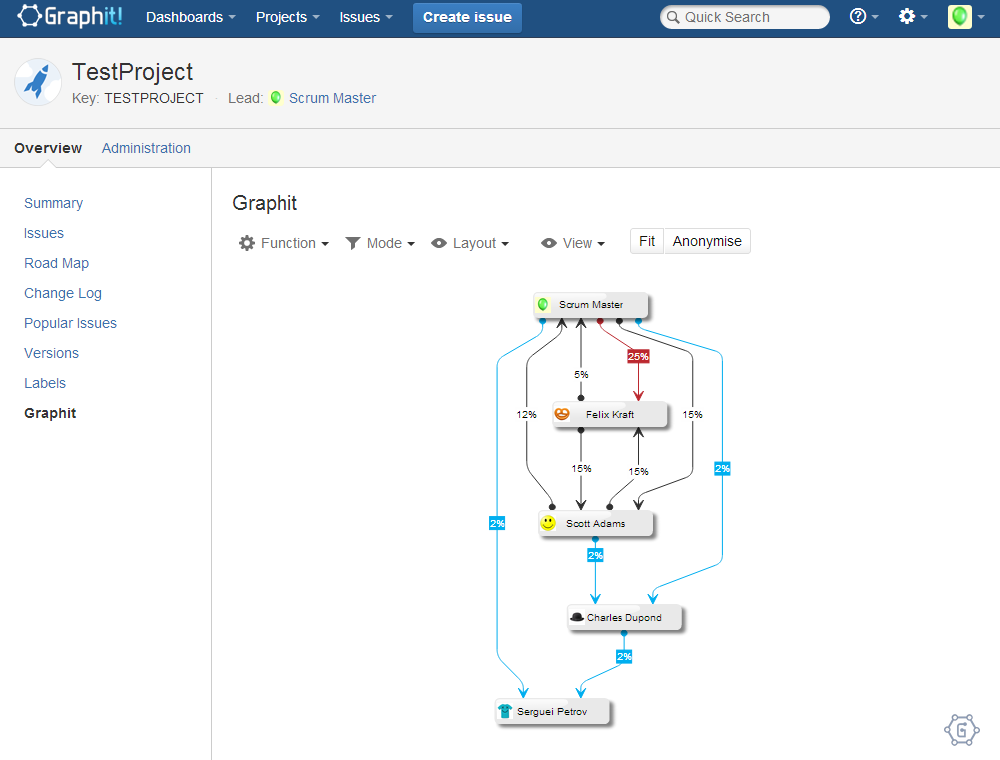Image resolution: width=1000 pixels, height=760 pixels.
Task: Click the TestProject rocket avatar
Action: tap(38, 83)
